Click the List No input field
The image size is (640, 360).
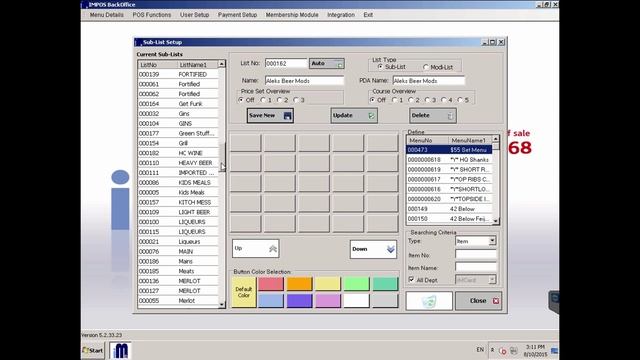pyautogui.click(x=286, y=63)
